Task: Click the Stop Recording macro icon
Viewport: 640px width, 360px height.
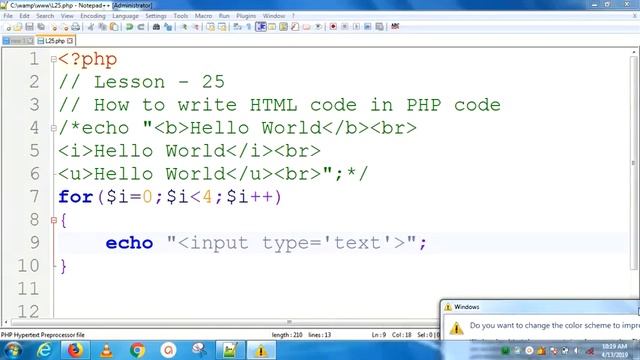Action: tap(344, 27)
